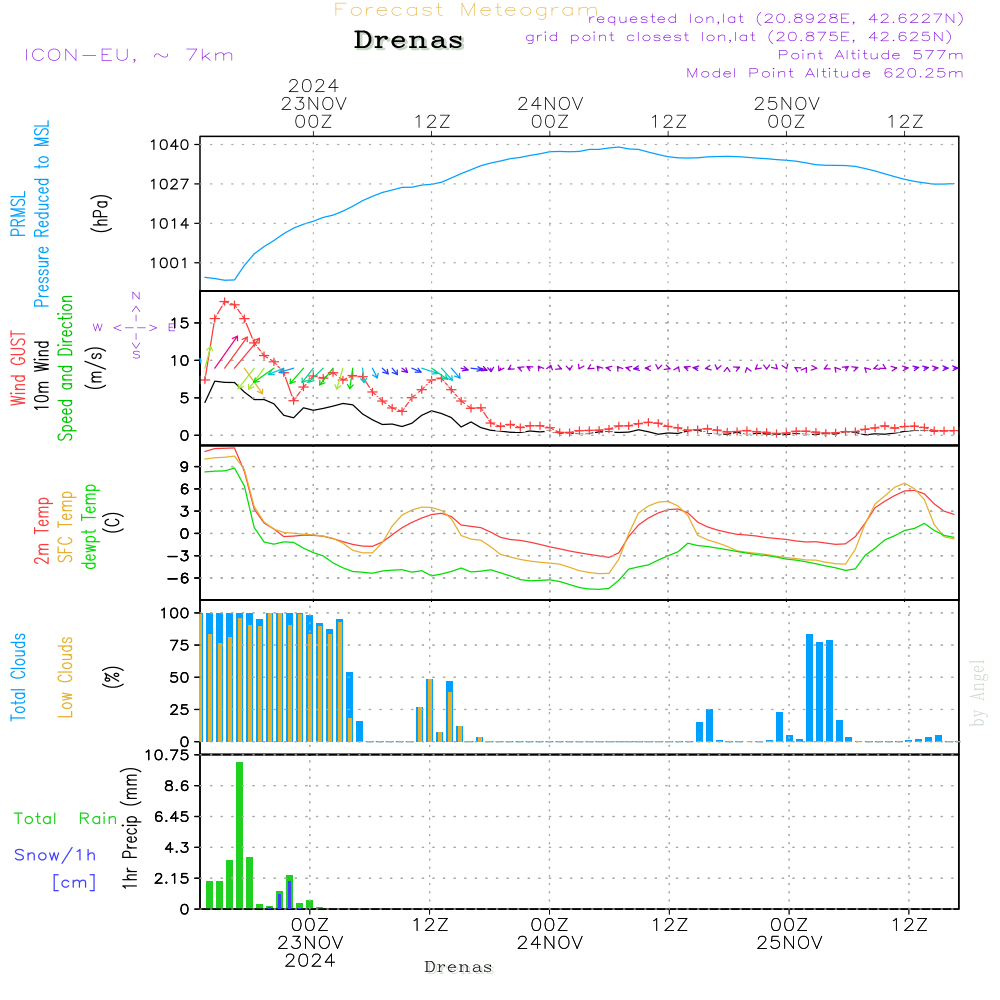Click the orange Low Clouds label
Image resolution: width=1000 pixels, height=1000 pixels.
(x=67, y=677)
